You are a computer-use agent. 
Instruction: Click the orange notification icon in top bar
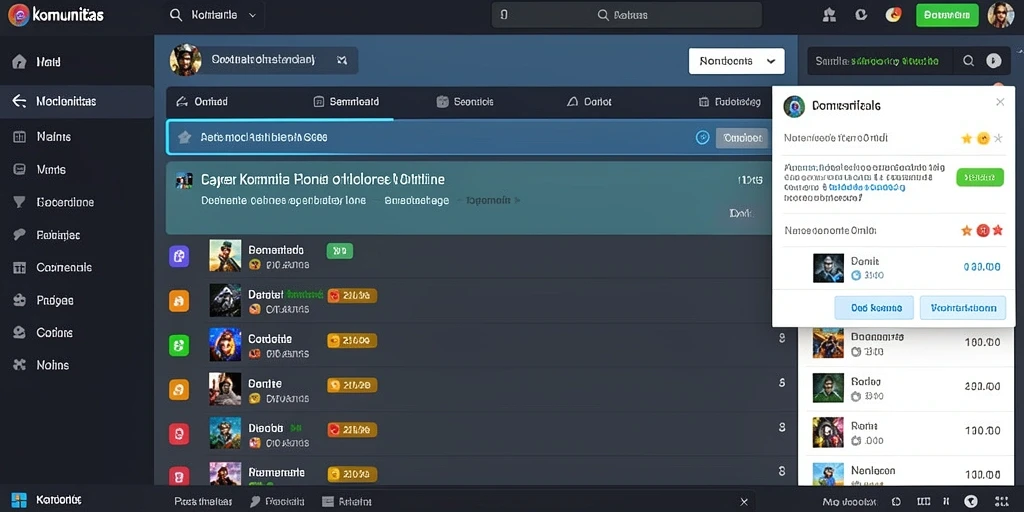click(893, 14)
